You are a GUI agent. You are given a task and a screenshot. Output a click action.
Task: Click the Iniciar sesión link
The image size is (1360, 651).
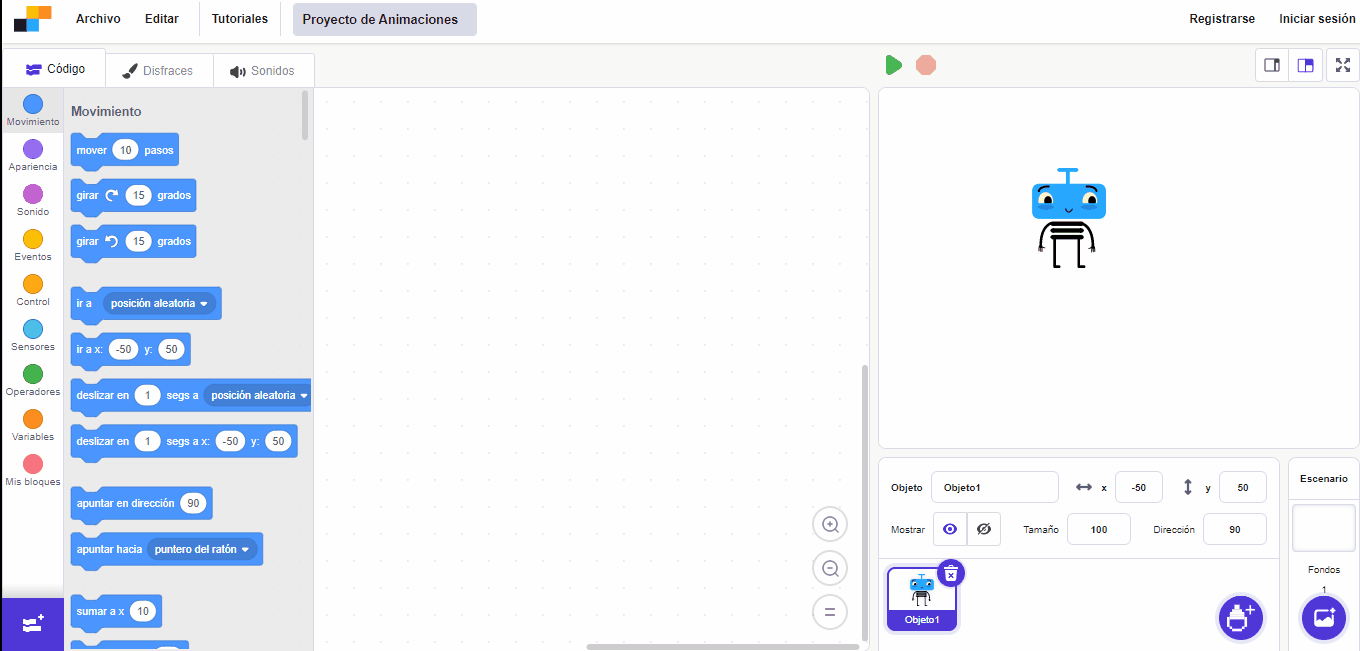click(1317, 19)
